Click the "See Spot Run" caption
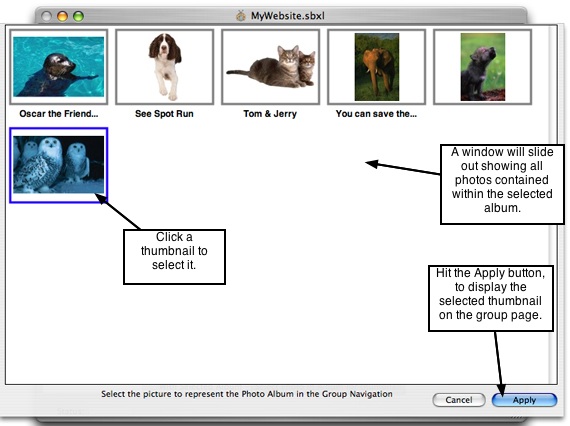 click(x=164, y=114)
